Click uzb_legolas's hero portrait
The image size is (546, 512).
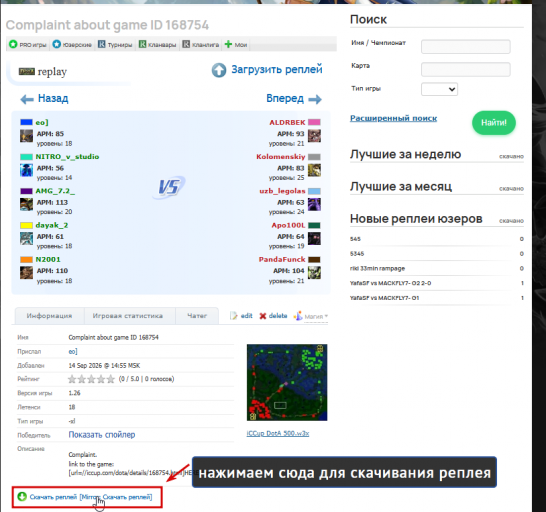tap(314, 204)
